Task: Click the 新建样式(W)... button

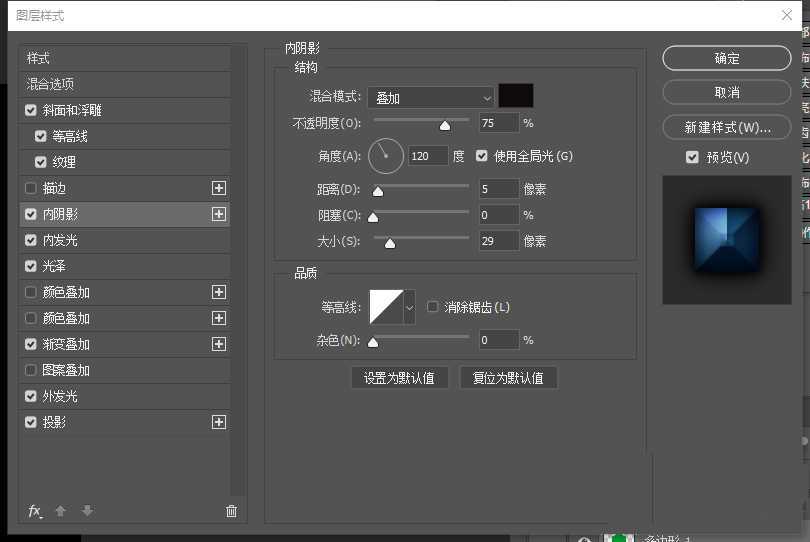Action: (727, 128)
